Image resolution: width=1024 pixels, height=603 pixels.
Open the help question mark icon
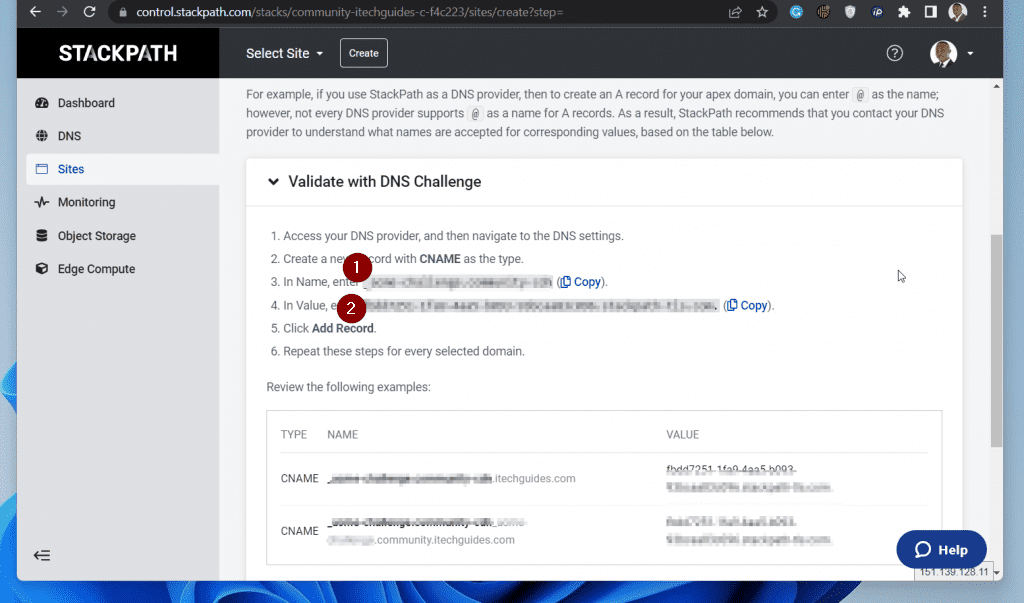[895, 53]
